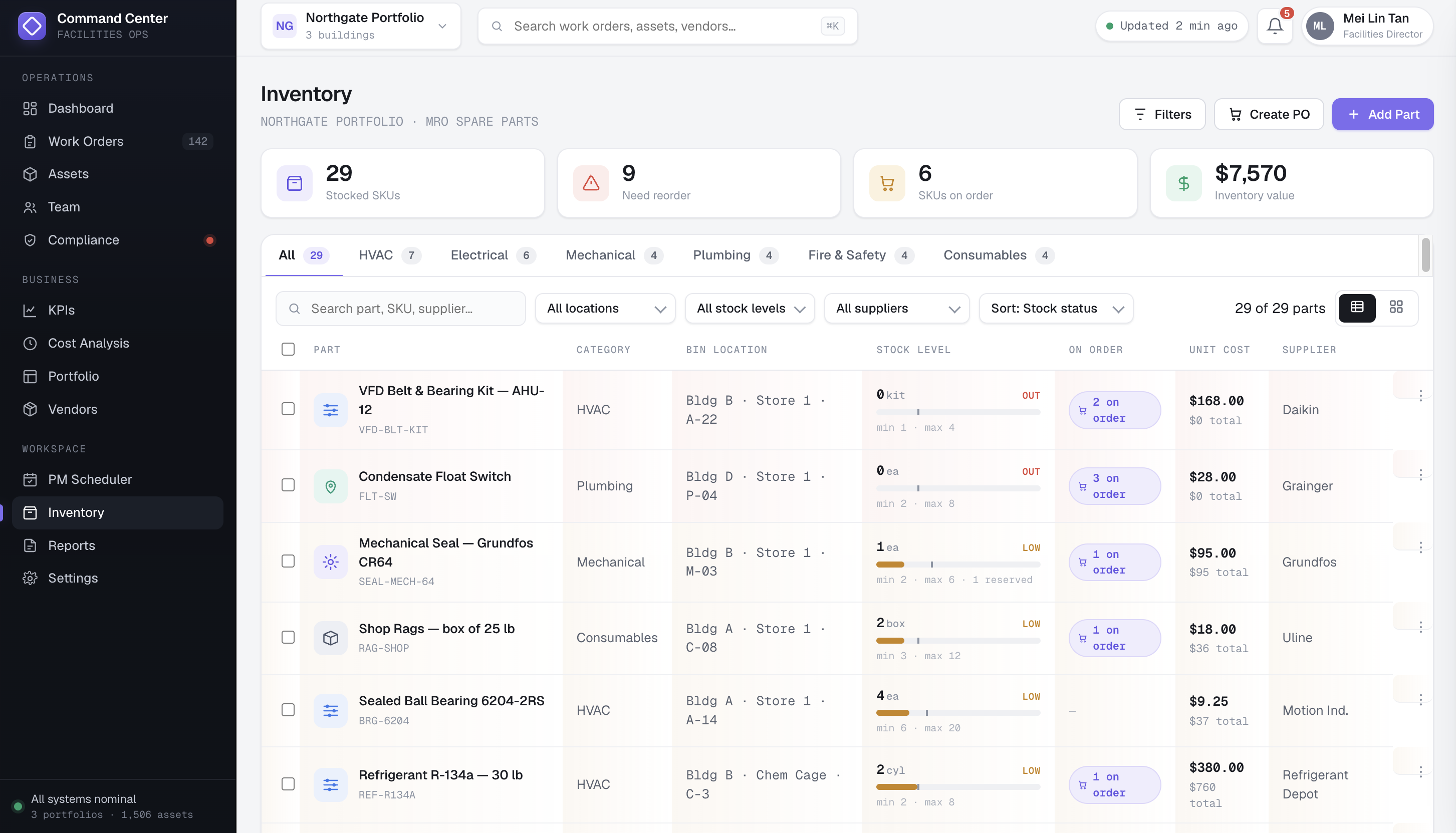The width and height of the screenshot is (1456, 833).
Task: Open three-dot menu for Shop Rags row
Action: pos(1420,627)
